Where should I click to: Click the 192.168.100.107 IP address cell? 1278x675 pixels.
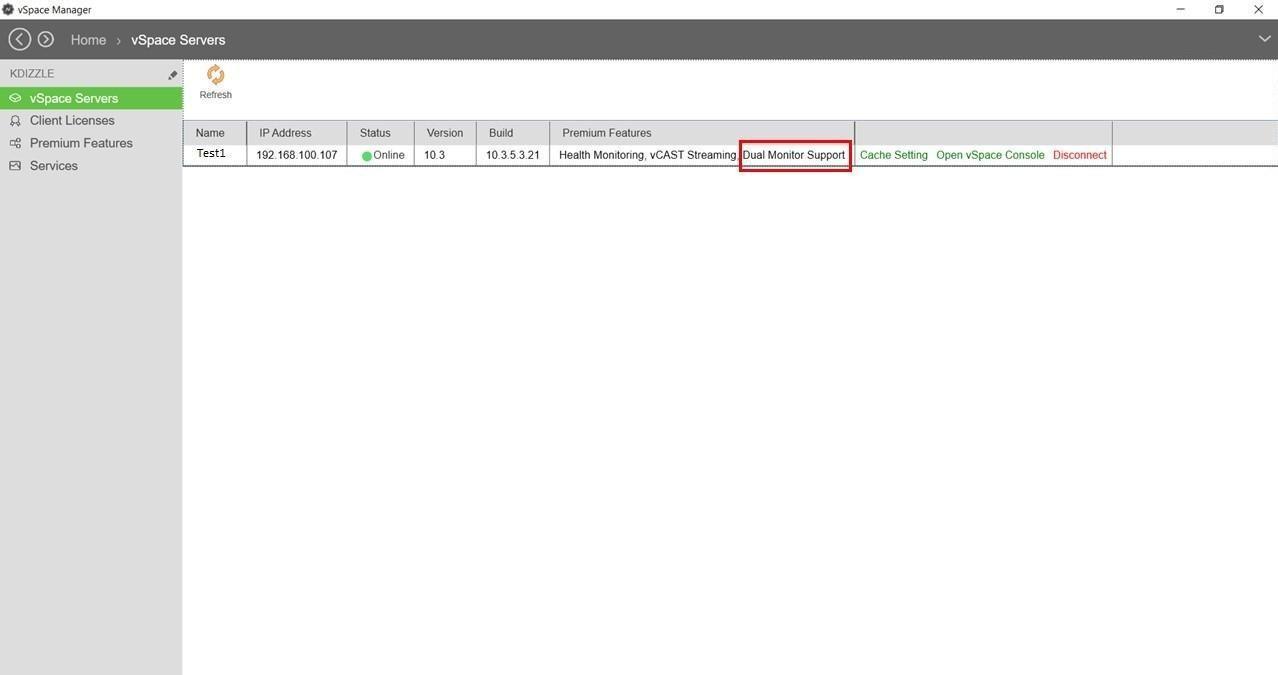coord(297,155)
